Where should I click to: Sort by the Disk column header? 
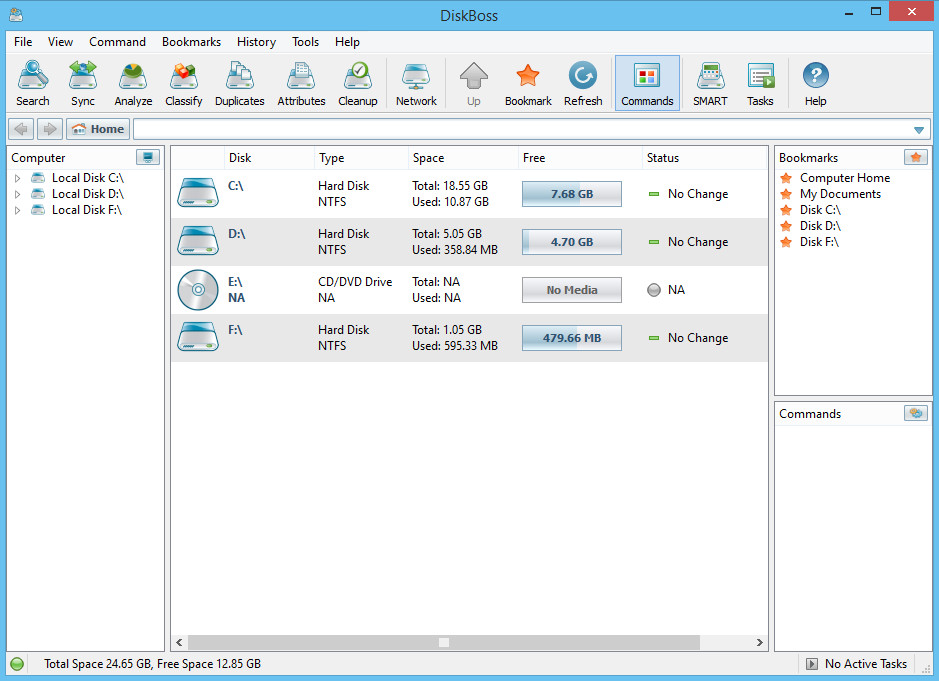pyautogui.click(x=269, y=158)
